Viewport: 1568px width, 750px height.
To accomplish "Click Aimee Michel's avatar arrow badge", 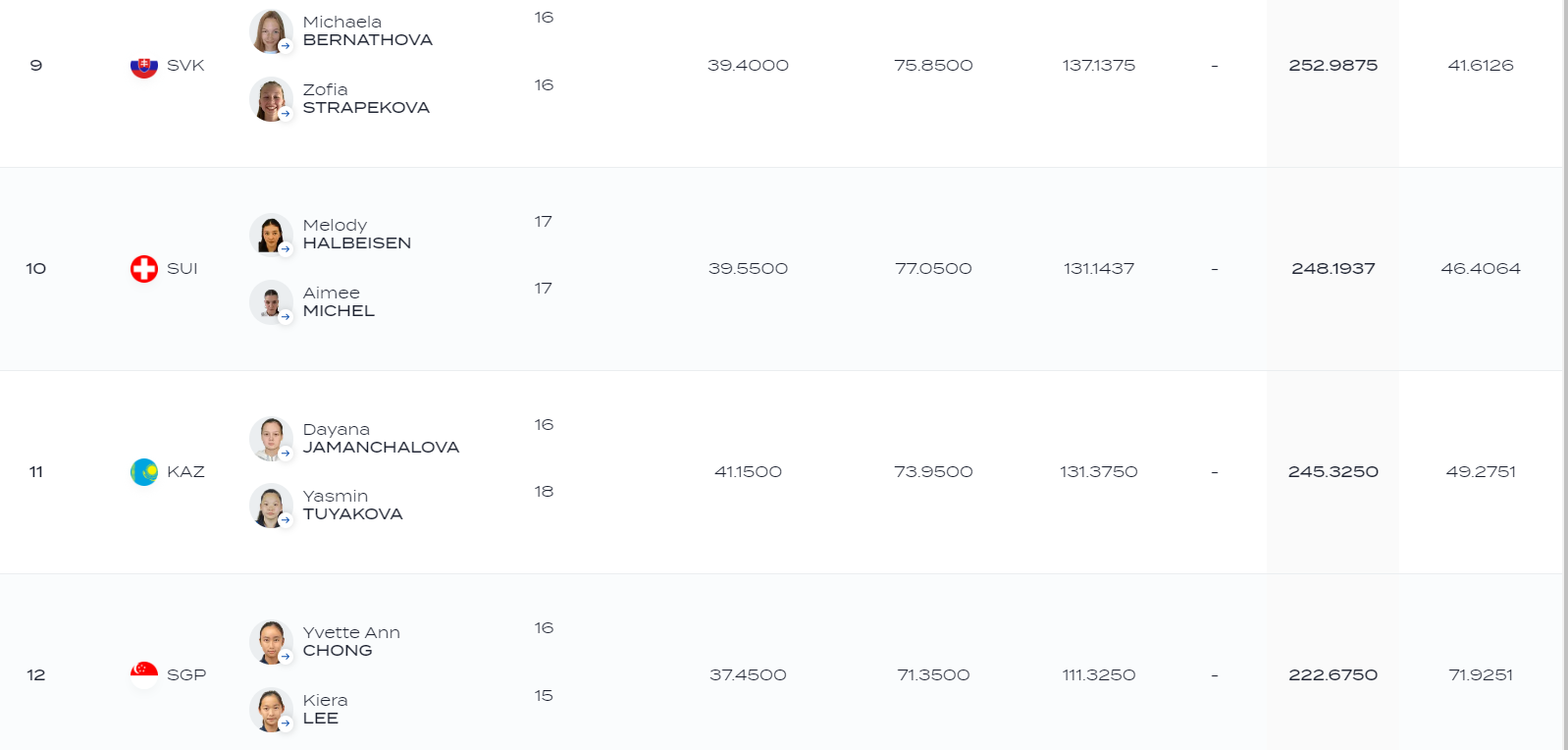I will coord(286,317).
